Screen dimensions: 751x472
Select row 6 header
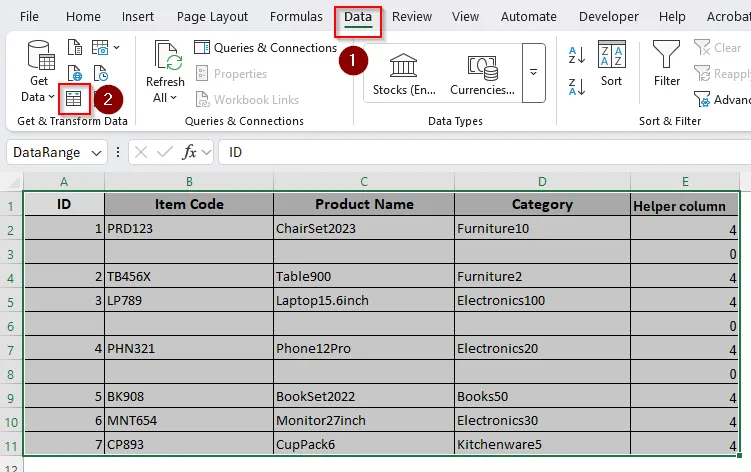tap(11, 326)
